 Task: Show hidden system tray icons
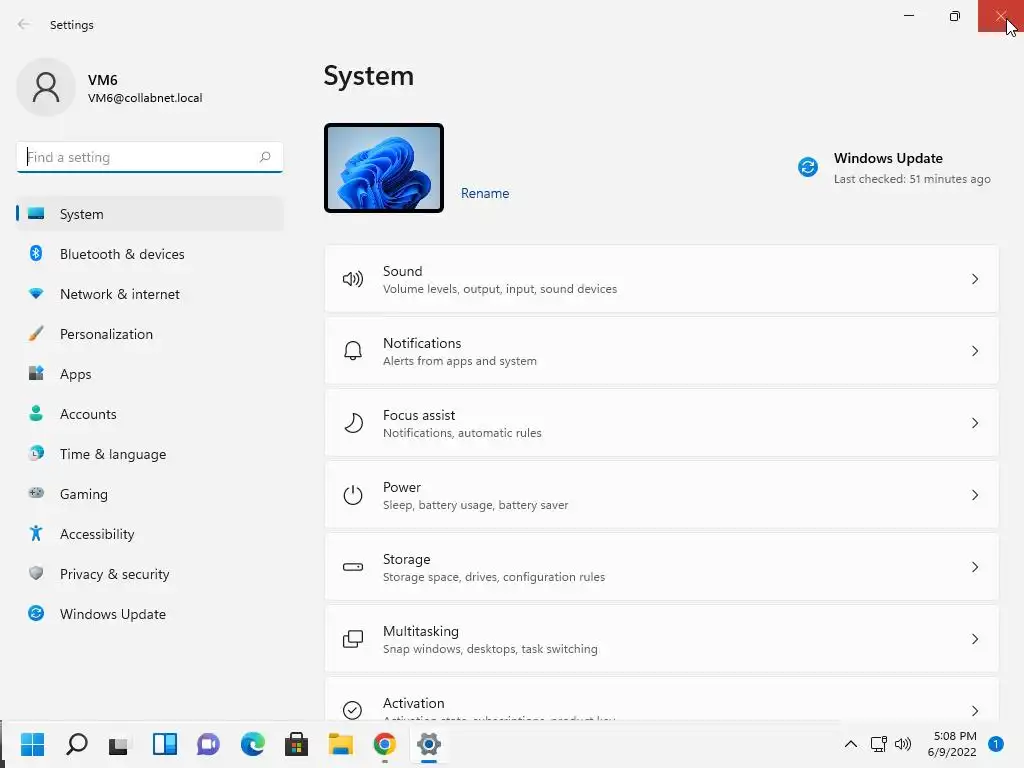point(851,744)
